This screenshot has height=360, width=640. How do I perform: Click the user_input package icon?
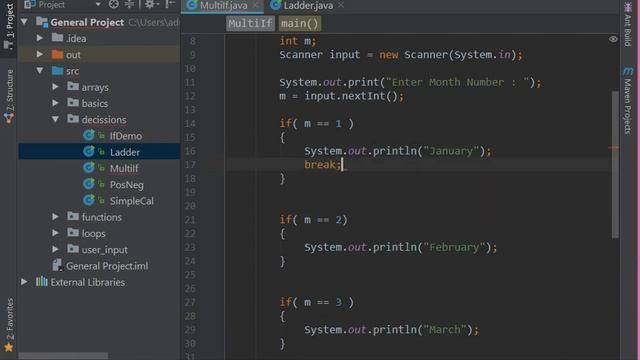click(x=73, y=249)
